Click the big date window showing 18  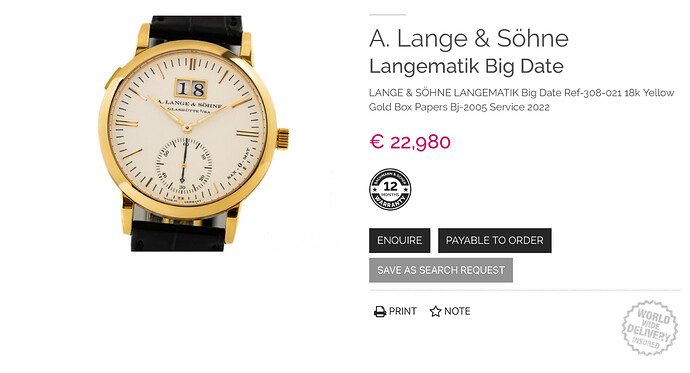[x=191, y=89]
